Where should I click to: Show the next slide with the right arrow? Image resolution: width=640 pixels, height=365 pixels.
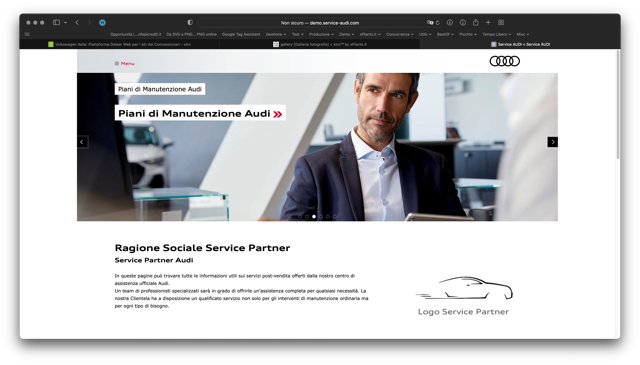coord(553,142)
